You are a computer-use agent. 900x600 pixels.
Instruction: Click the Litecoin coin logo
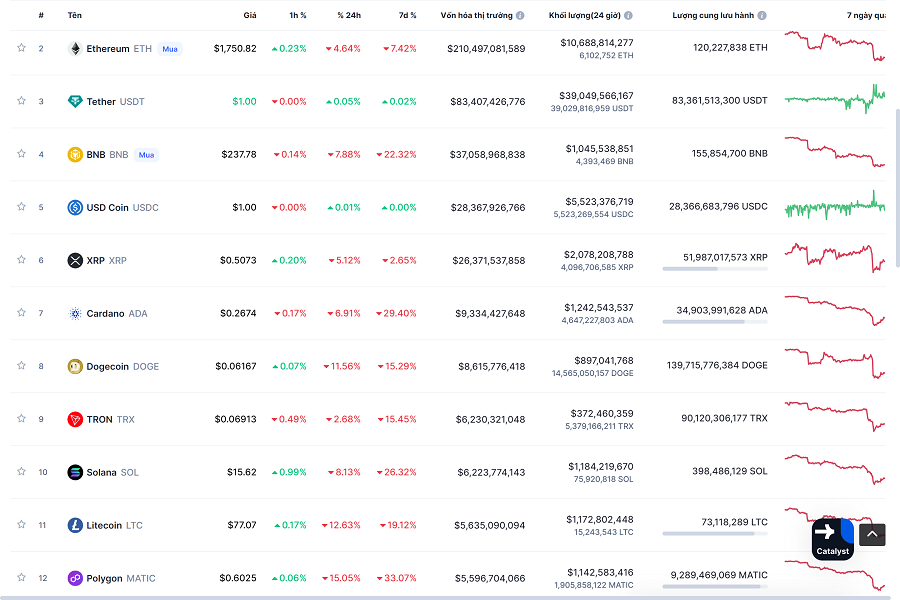click(x=75, y=525)
